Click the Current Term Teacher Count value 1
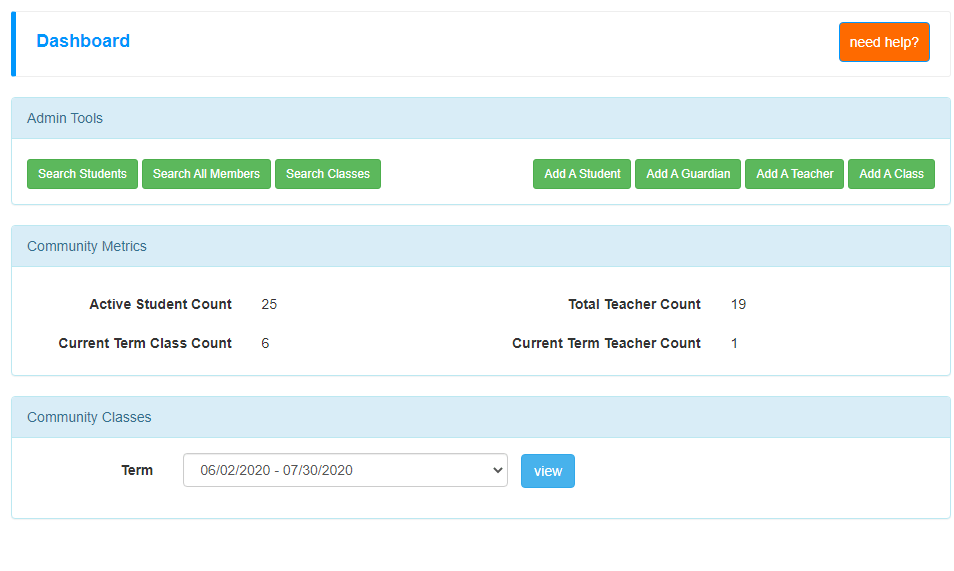Screen dimensions: 954x571 pos(734,343)
